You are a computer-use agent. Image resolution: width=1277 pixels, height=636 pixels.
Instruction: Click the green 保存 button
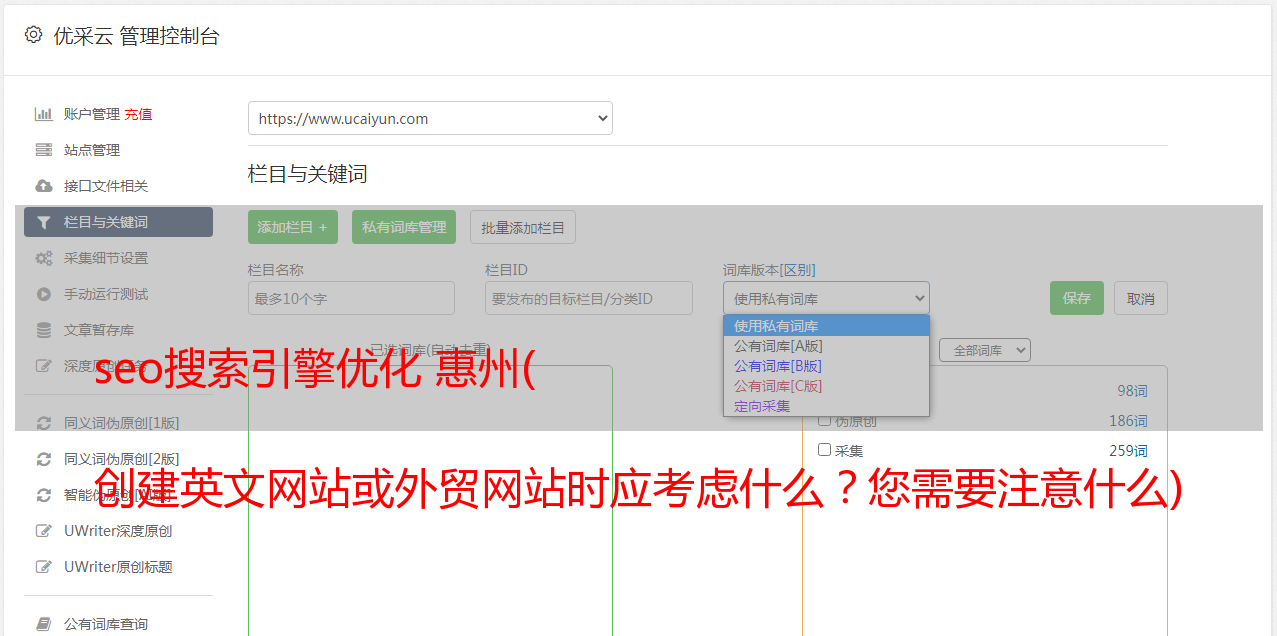(x=1077, y=298)
